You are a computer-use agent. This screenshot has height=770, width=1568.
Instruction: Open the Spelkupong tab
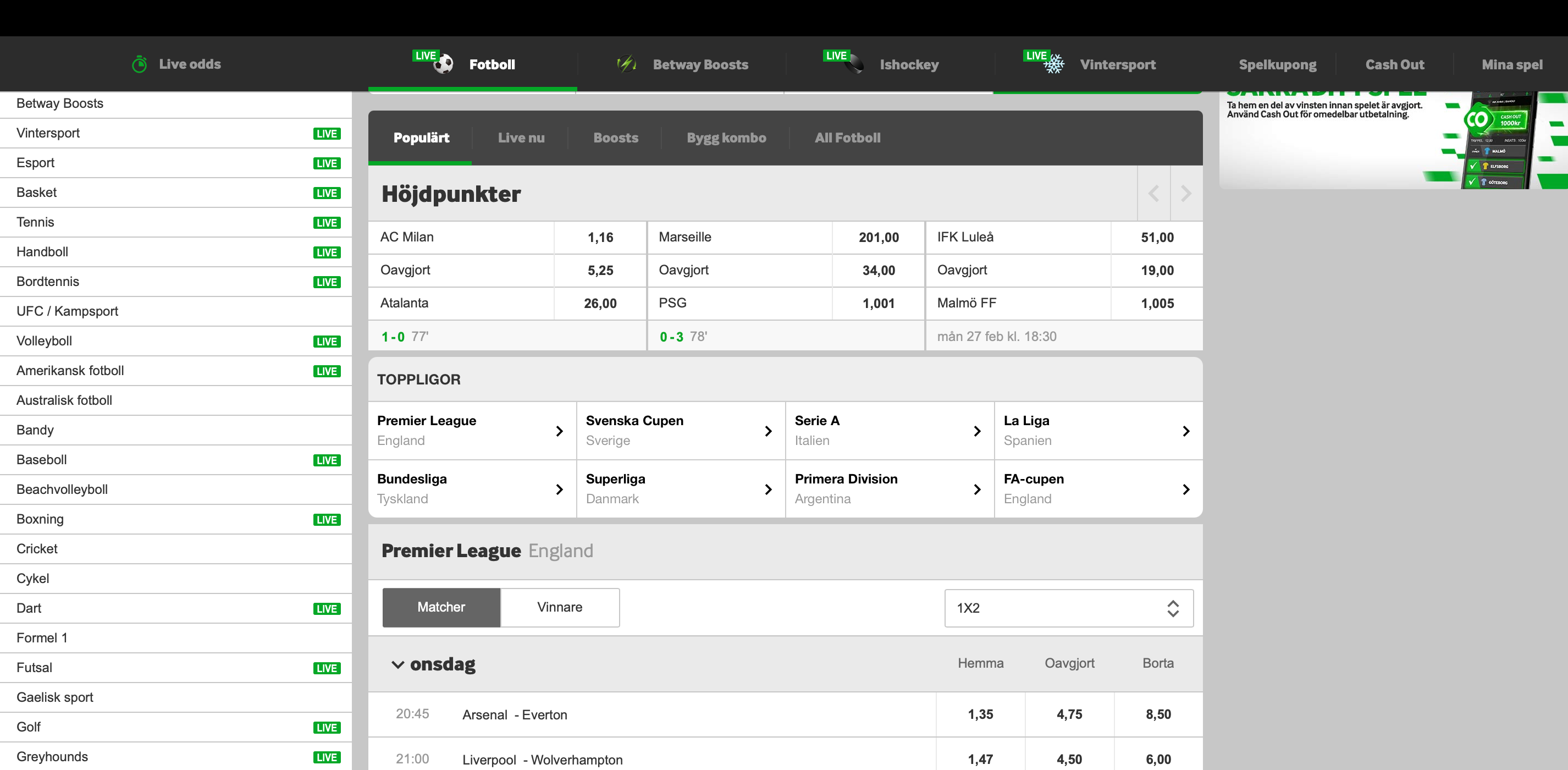(1277, 64)
